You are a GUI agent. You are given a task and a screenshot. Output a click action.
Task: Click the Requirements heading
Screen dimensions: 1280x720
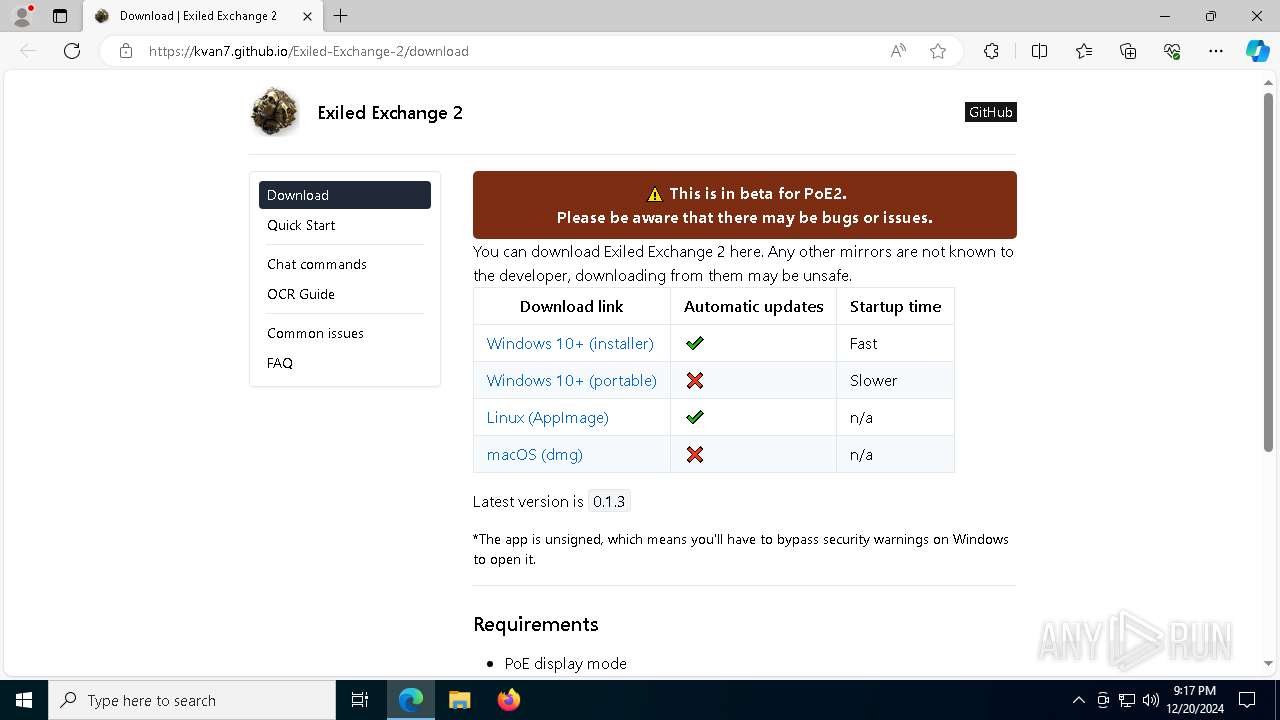coord(536,624)
